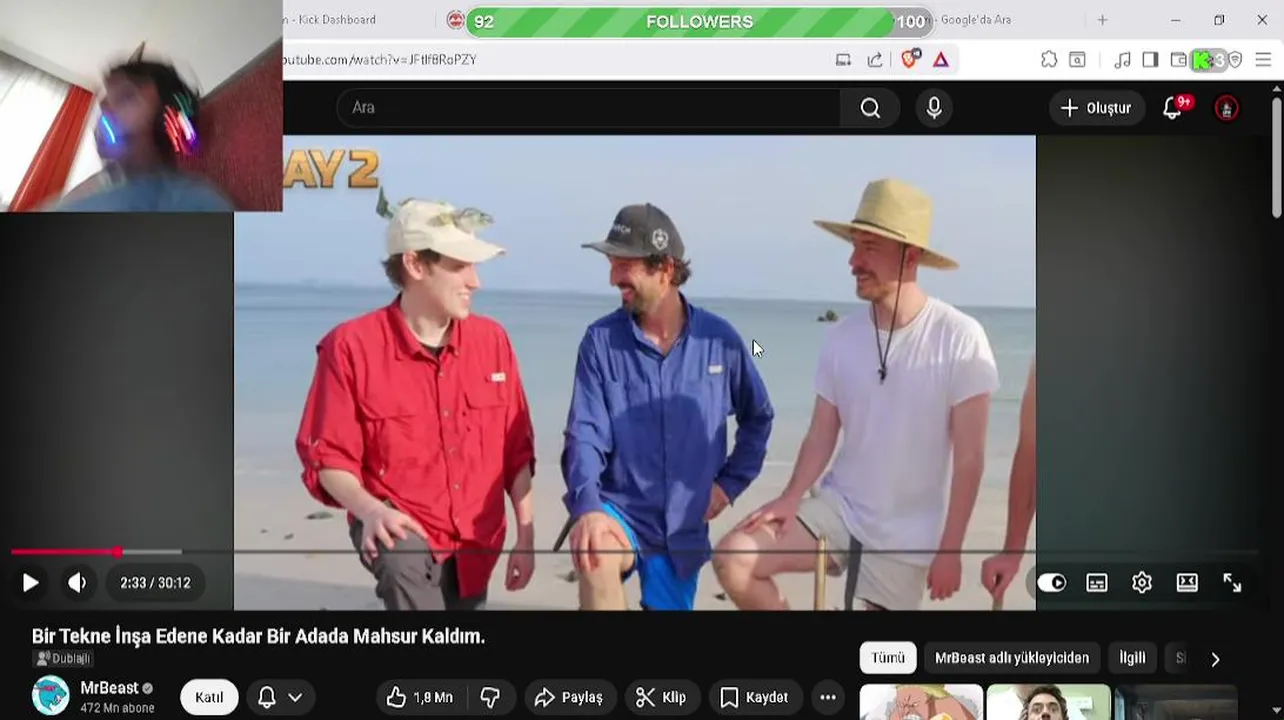
Task: Select the İlgili filter chip
Action: [x=1132, y=658]
